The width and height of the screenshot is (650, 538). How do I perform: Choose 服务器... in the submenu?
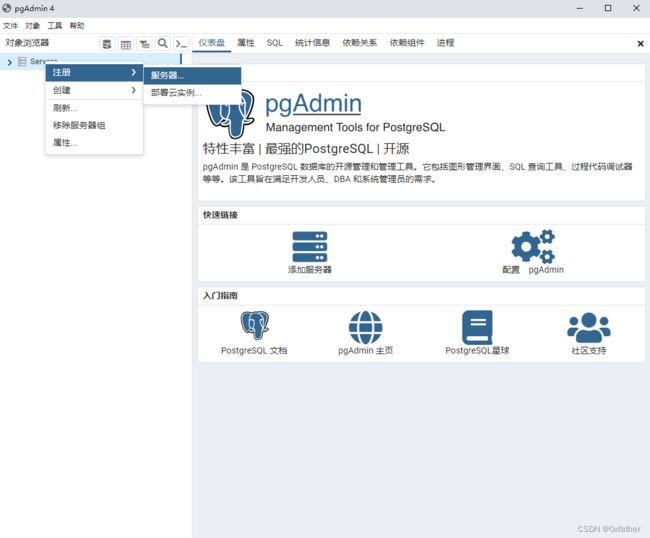(x=192, y=75)
